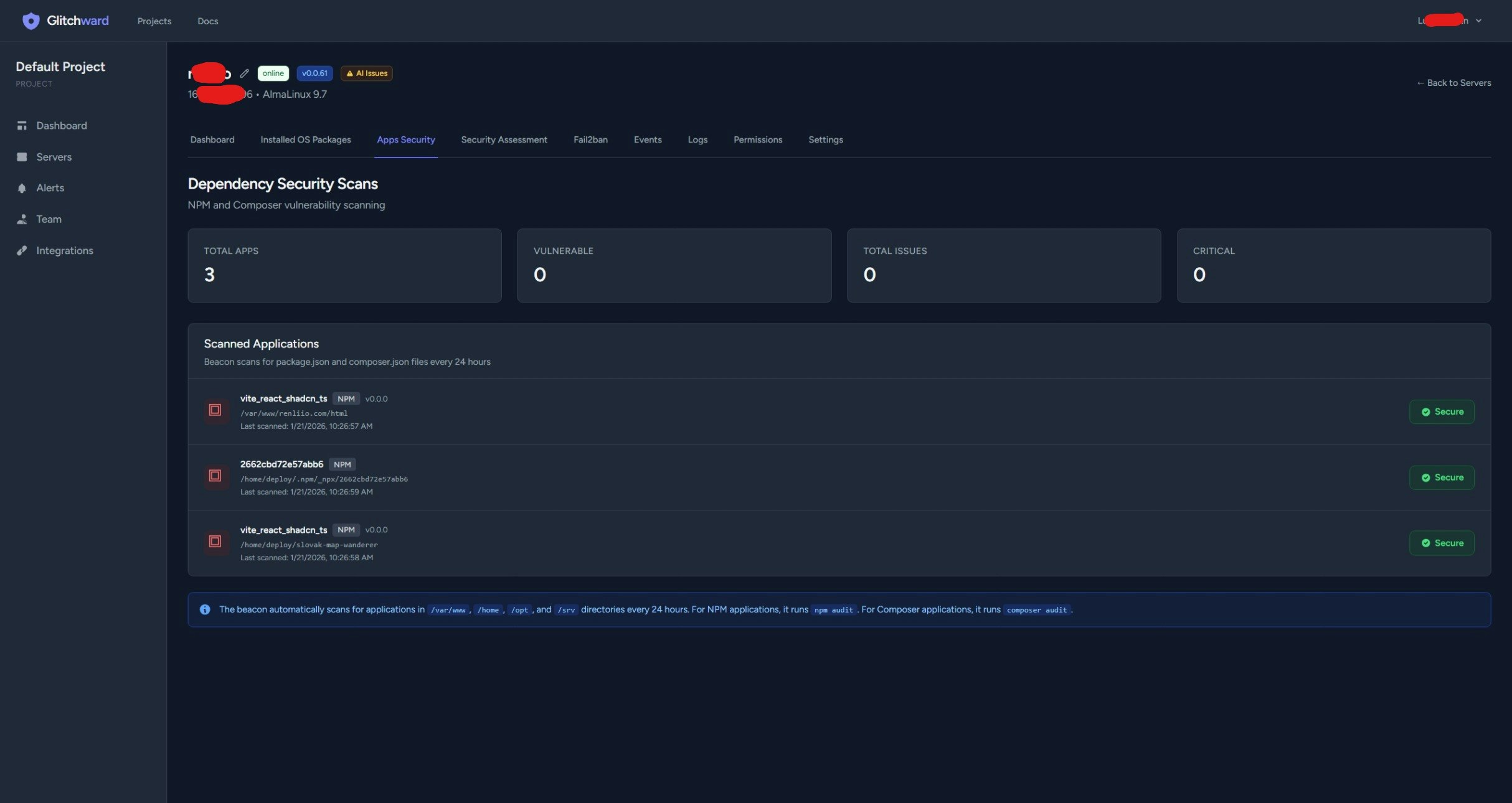Click the Integrations link icon
Screen dimensions: 1512x803
[22, 250]
